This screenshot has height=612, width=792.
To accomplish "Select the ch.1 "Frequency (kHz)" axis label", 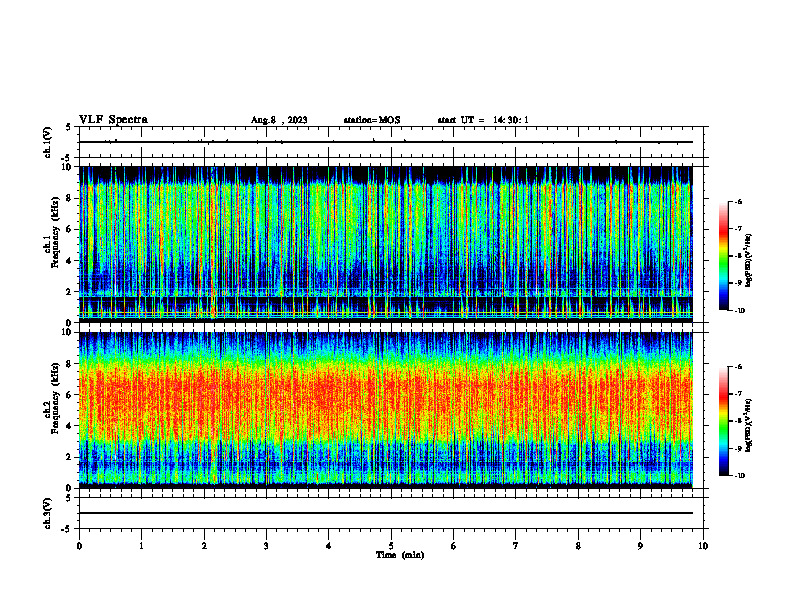I will point(55,232).
